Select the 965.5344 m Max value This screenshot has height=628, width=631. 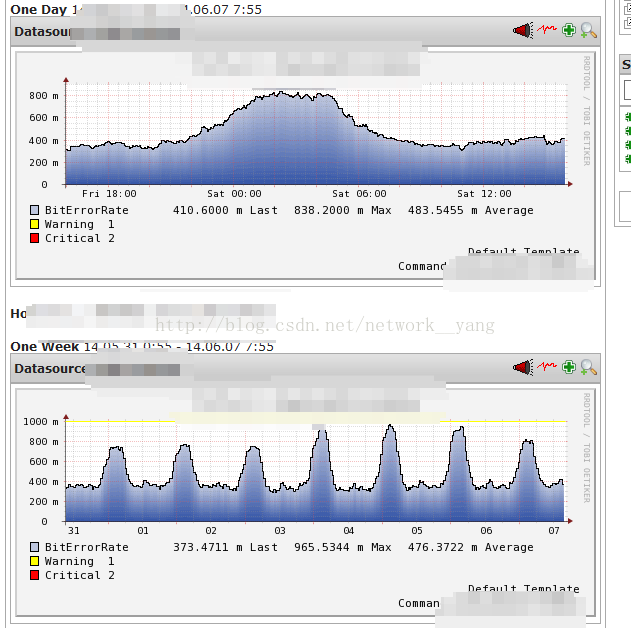342,548
